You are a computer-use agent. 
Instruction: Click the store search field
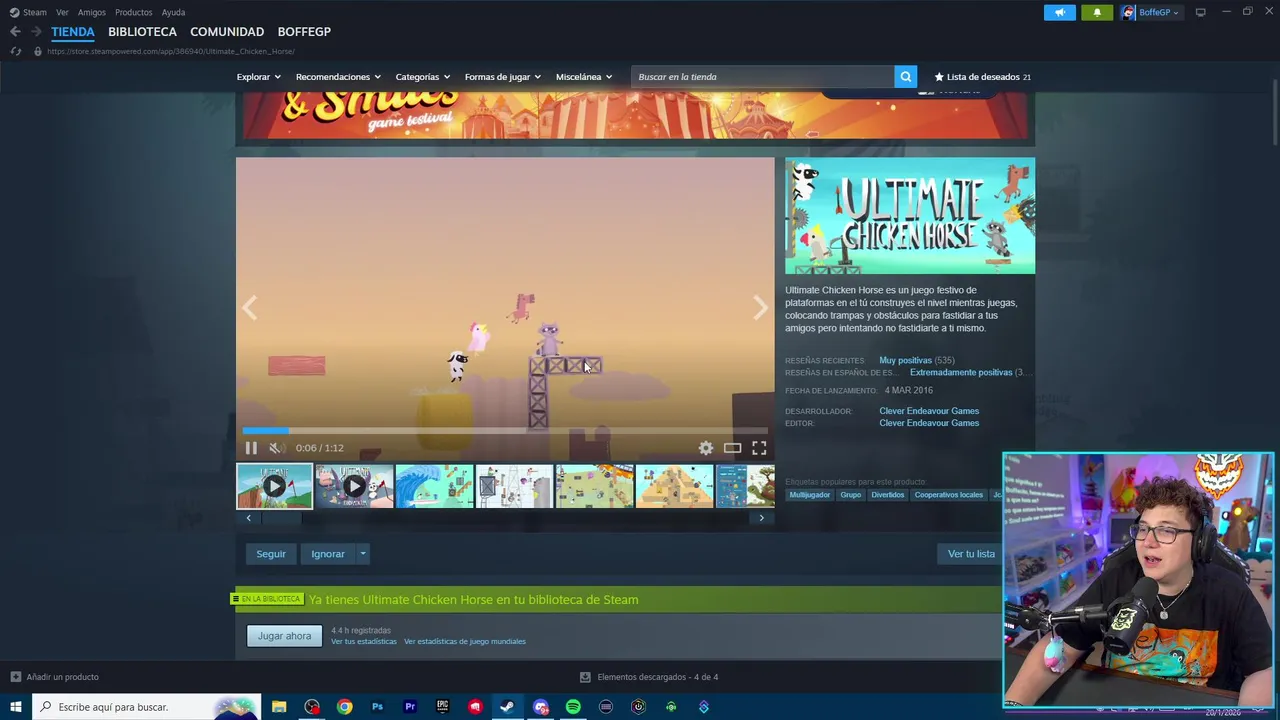763,77
